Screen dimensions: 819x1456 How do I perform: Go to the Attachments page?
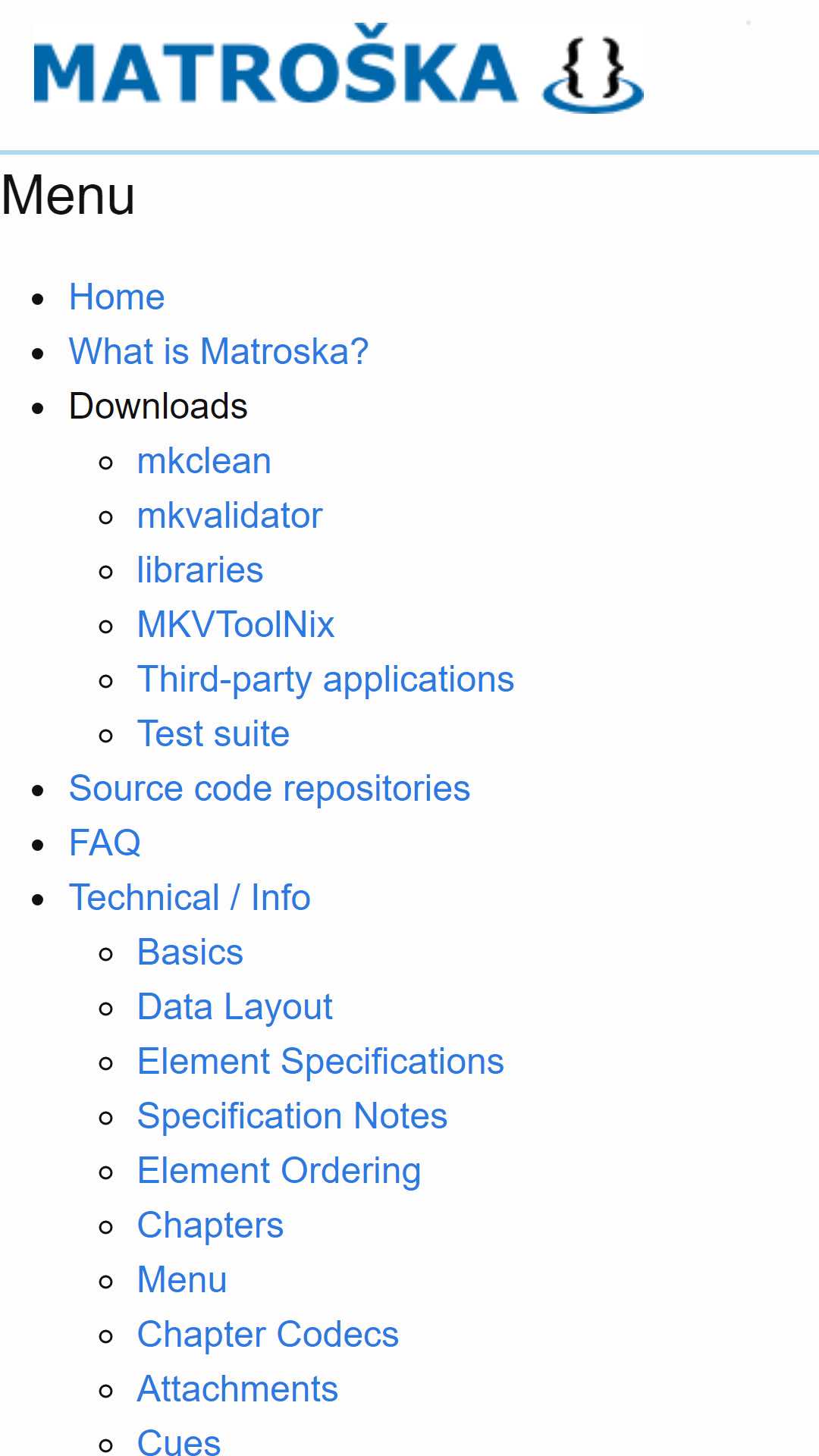(237, 1389)
